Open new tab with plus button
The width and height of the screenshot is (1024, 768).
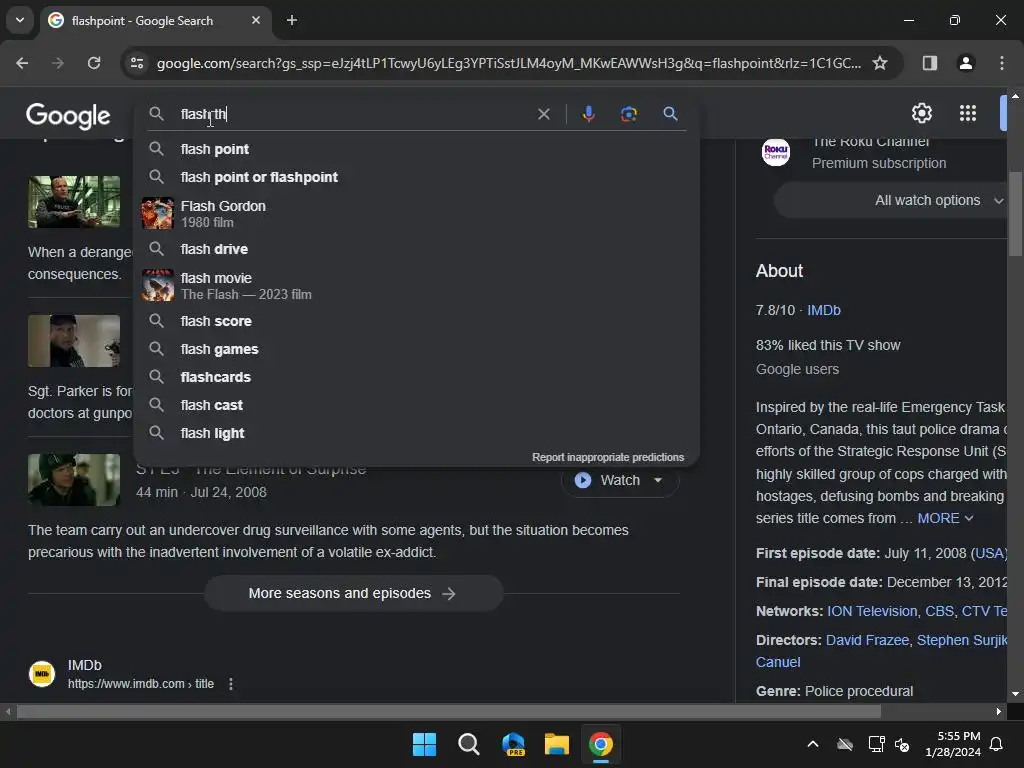coord(292,20)
